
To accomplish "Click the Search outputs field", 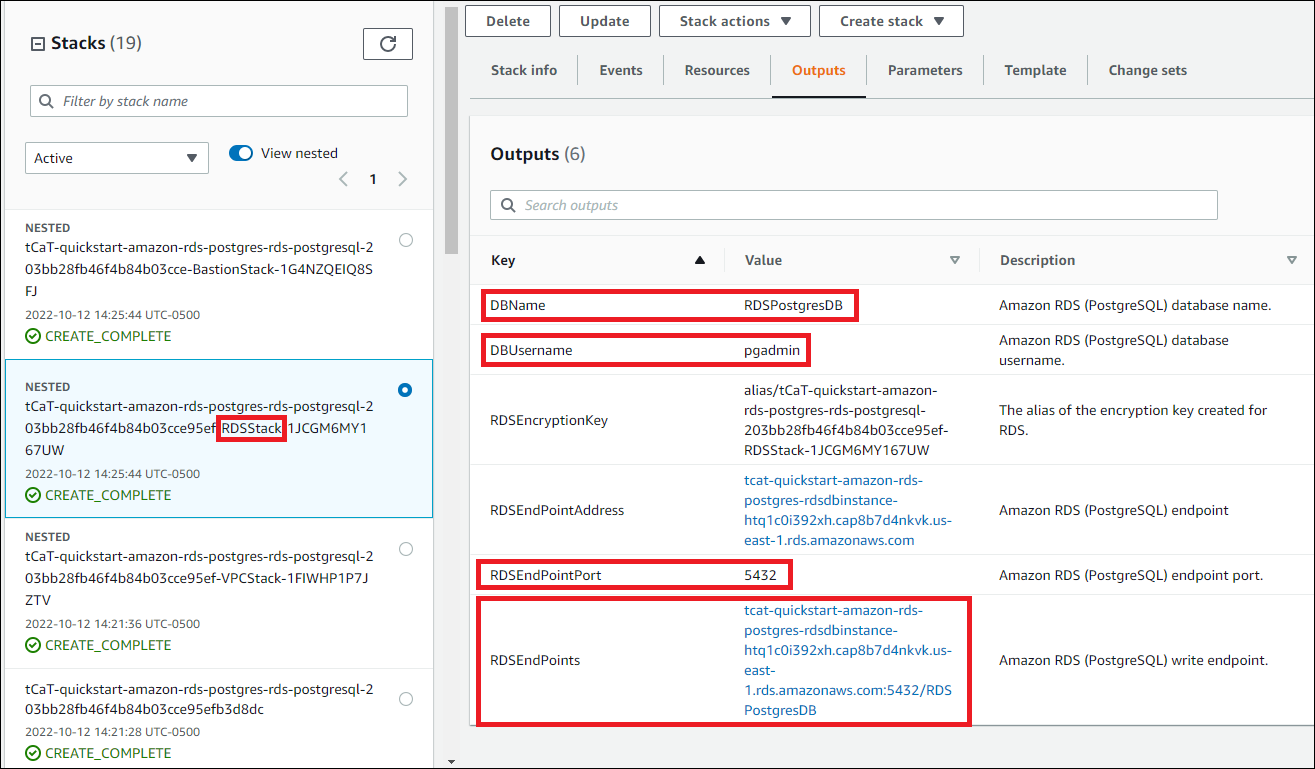I will click(x=854, y=205).
